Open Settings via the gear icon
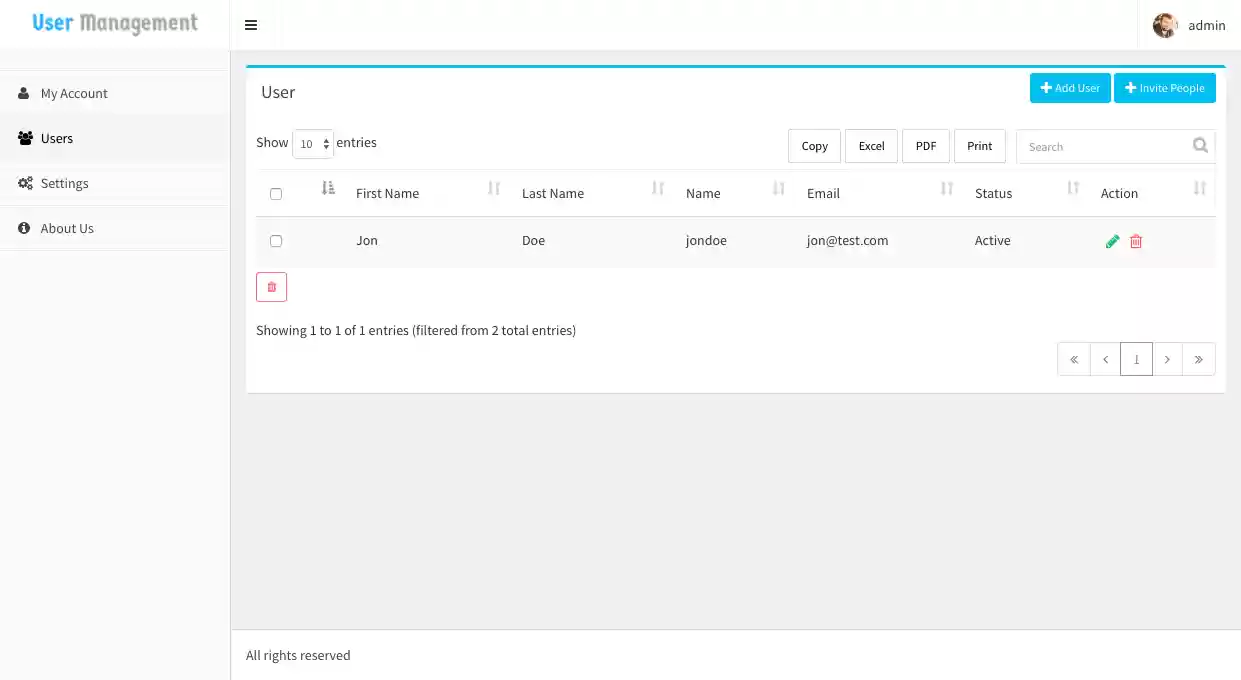 23,183
